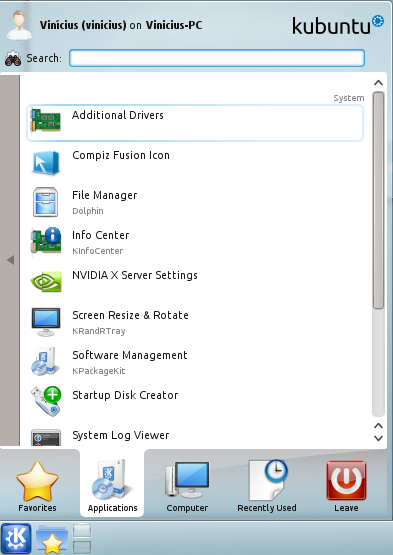Click the KRandRTray subtitle text
Image resolution: width=393 pixels, height=555 pixels.
point(99,331)
